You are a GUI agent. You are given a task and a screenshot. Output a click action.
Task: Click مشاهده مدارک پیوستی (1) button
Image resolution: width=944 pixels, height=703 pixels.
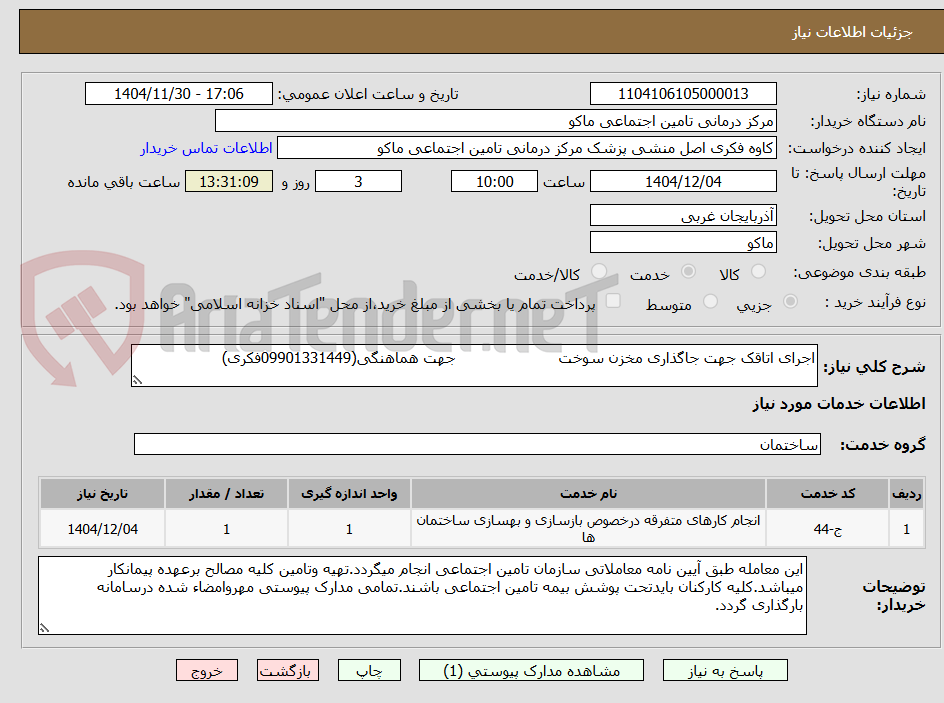(531, 670)
